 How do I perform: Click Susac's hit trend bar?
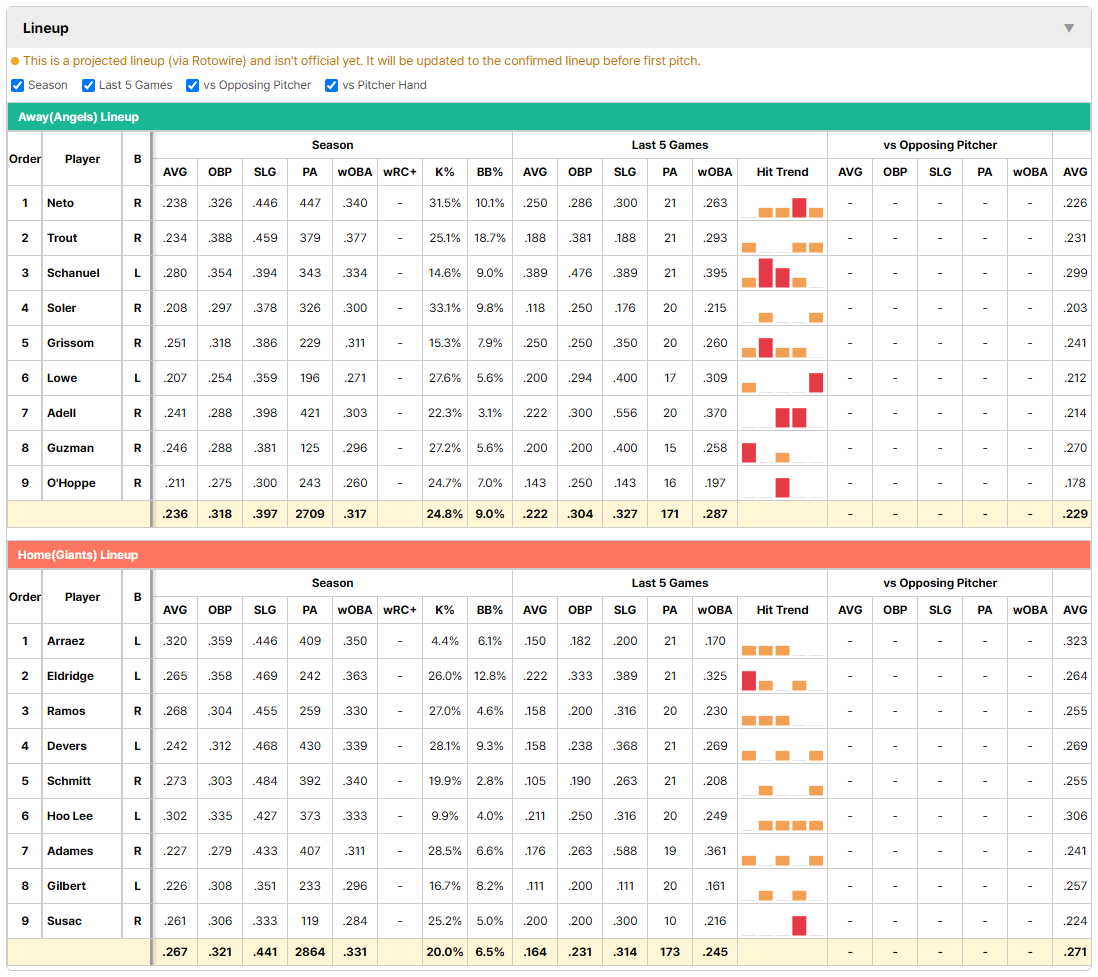tap(799, 925)
